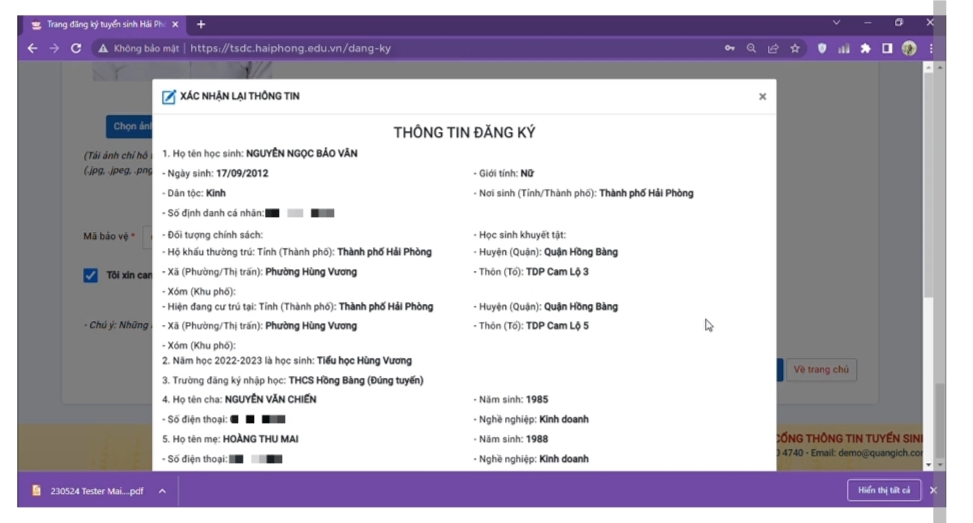Click 'Hiển thị tất cả' downloads button

884,490
